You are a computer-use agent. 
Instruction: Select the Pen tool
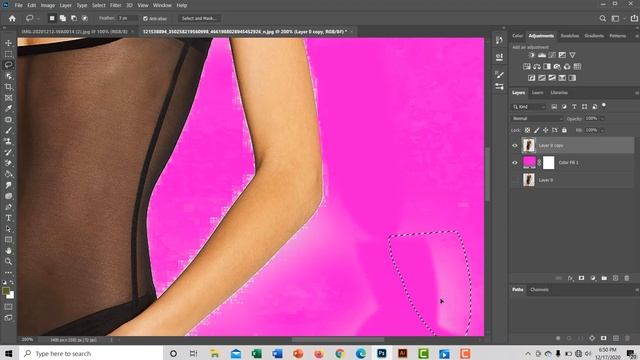click(x=8, y=207)
